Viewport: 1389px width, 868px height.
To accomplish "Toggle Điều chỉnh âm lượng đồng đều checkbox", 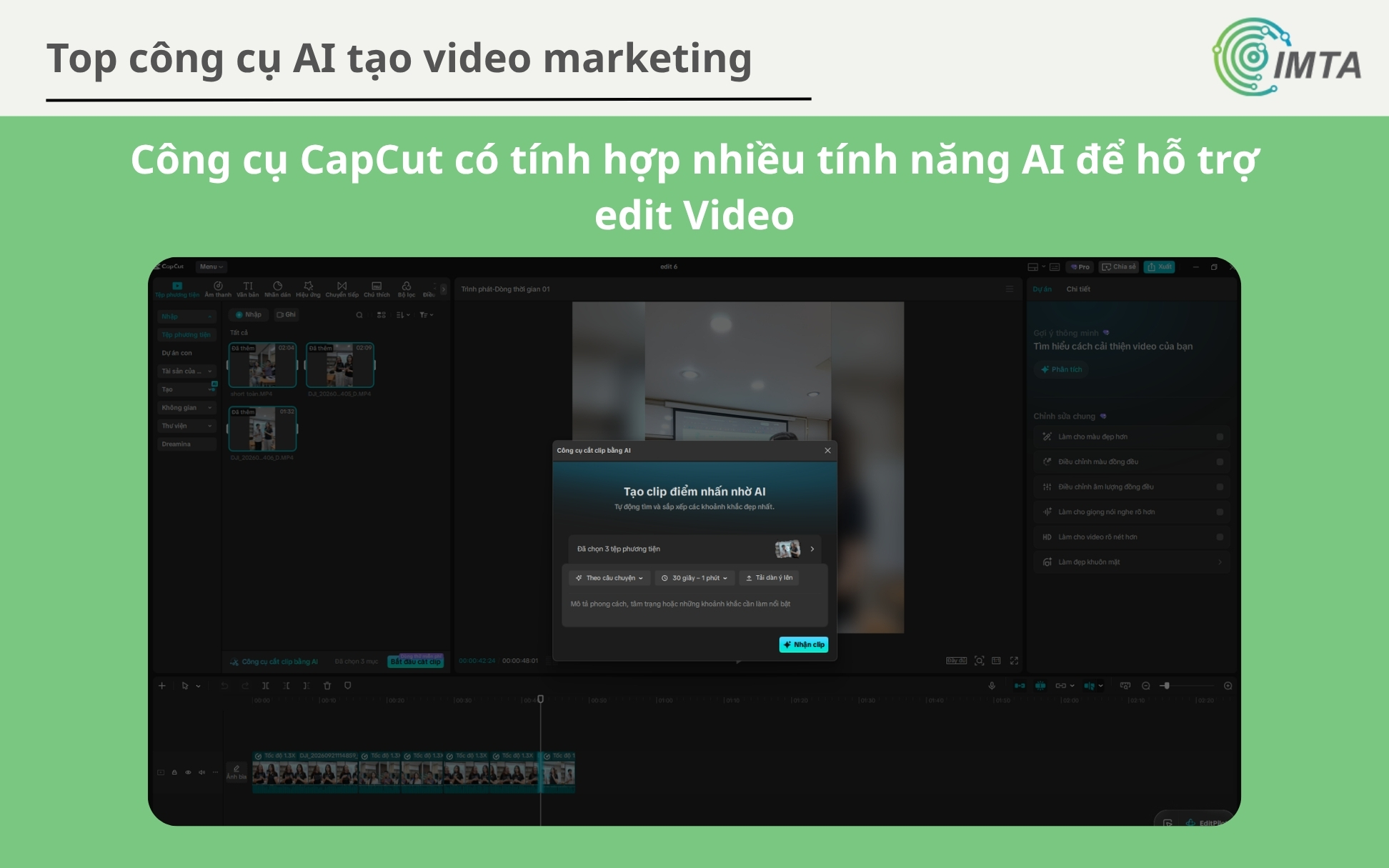I will (1220, 487).
